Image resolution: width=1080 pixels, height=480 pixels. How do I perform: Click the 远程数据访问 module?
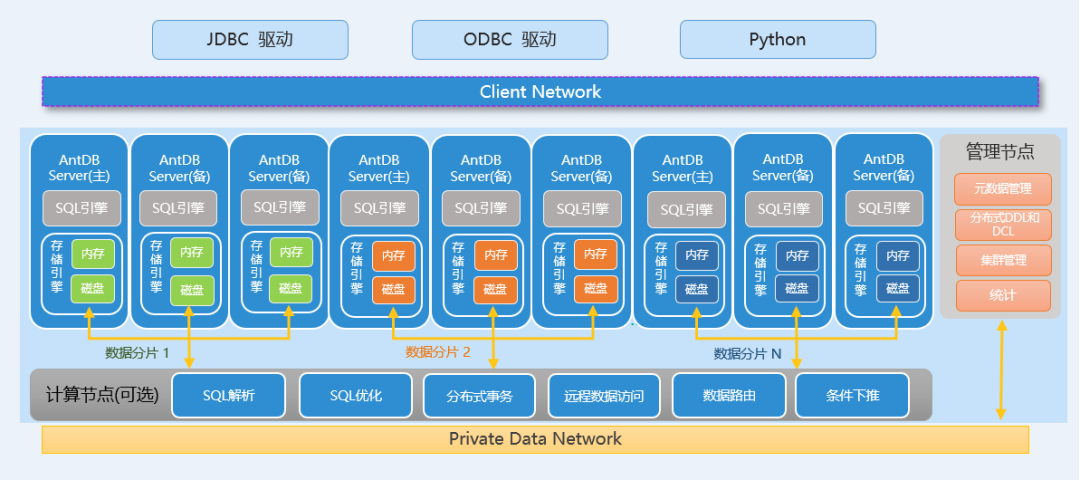coord(604,395)
